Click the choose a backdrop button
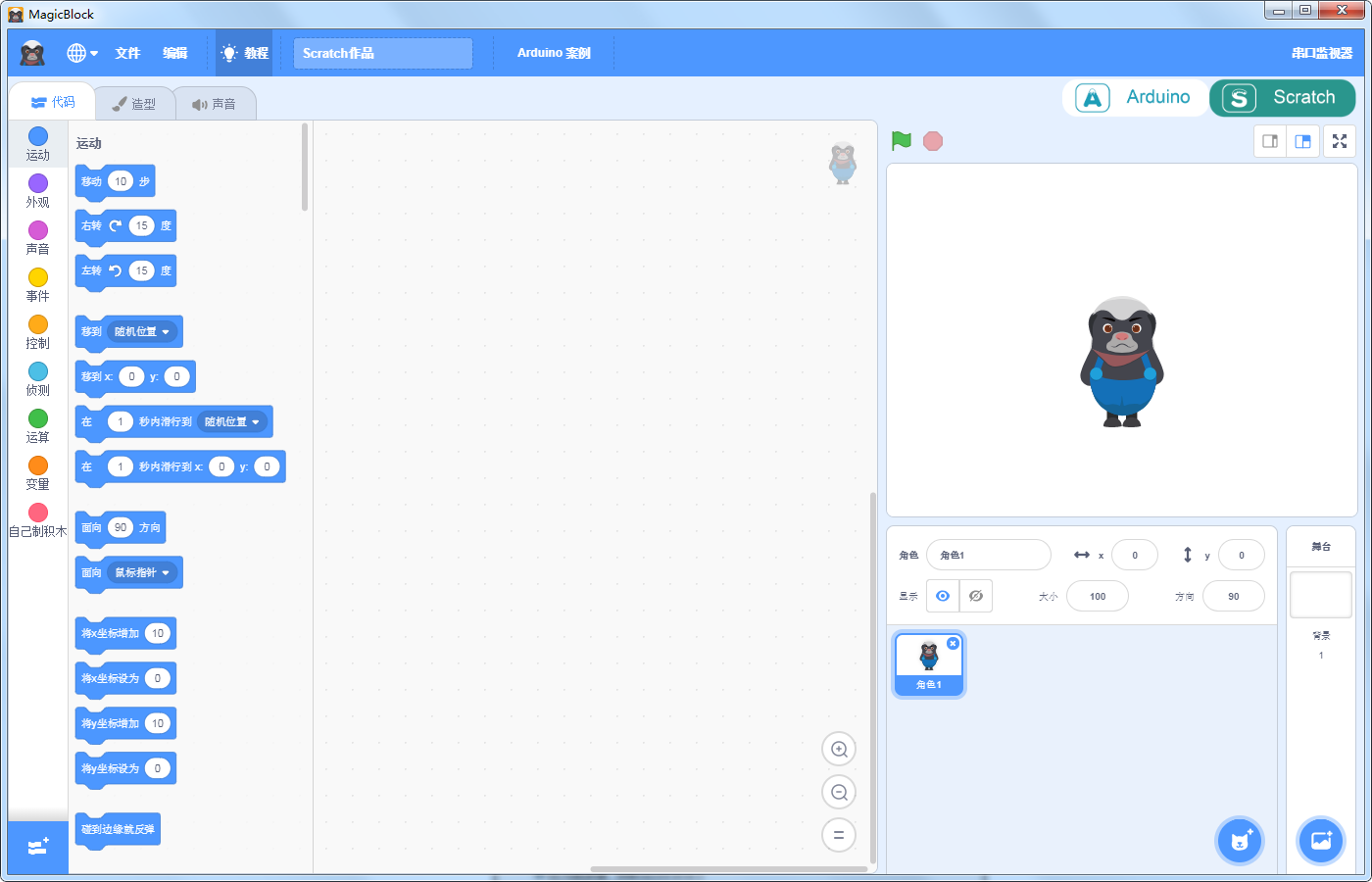This screenshot has height=882, width=1372. pos(1321,841)
